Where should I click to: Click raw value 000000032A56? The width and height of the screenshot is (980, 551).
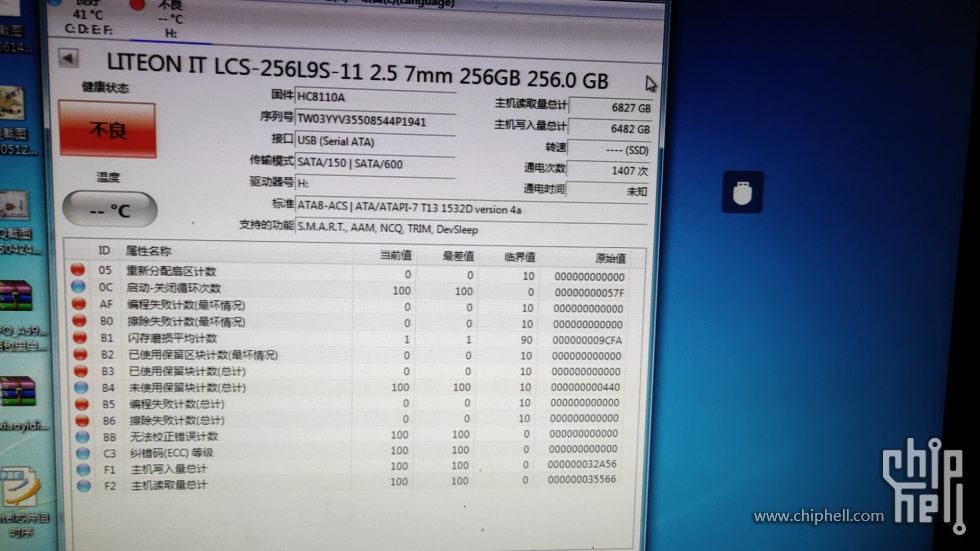click(582, 464)
